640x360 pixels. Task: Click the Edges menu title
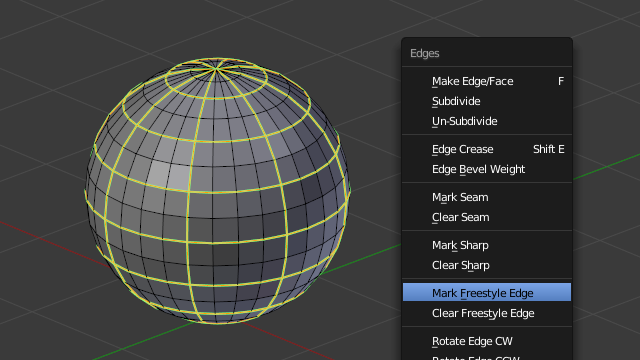click(x=424, y=53)
